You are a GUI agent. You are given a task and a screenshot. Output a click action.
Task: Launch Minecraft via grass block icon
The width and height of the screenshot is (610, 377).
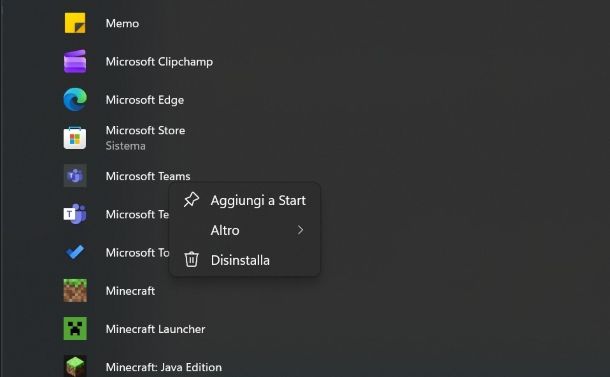pyautogui.click(x=75, y=290)
